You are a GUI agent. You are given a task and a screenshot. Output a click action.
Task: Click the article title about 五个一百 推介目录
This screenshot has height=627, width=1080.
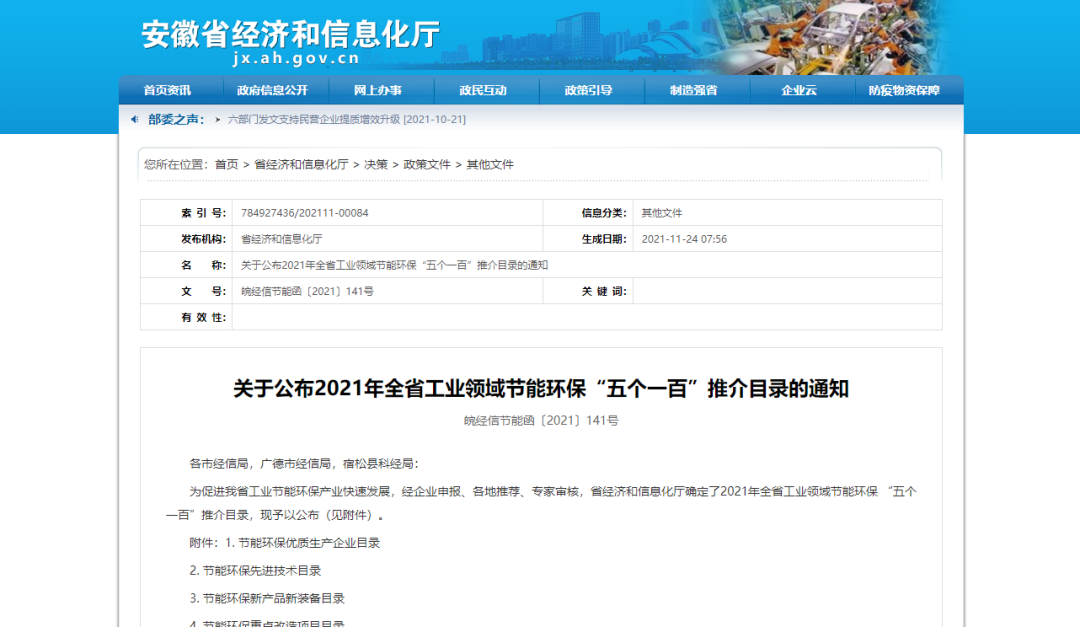(541, 389)
